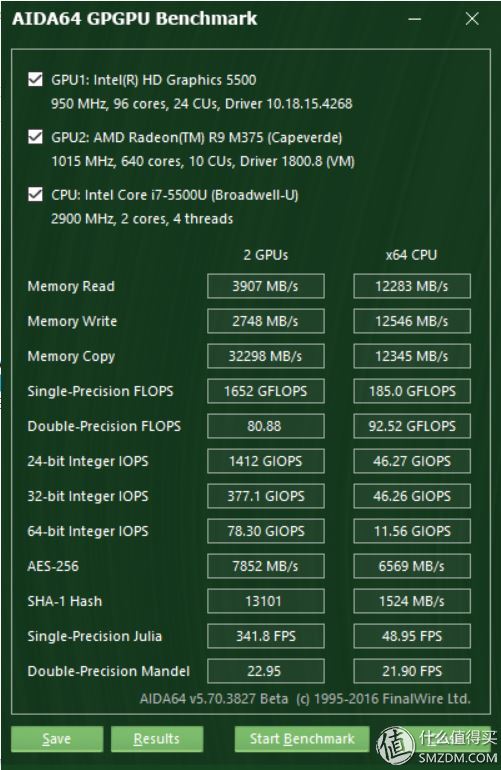Select the 377.1 GIOPS 32-bit result

(x=266, y=496)
